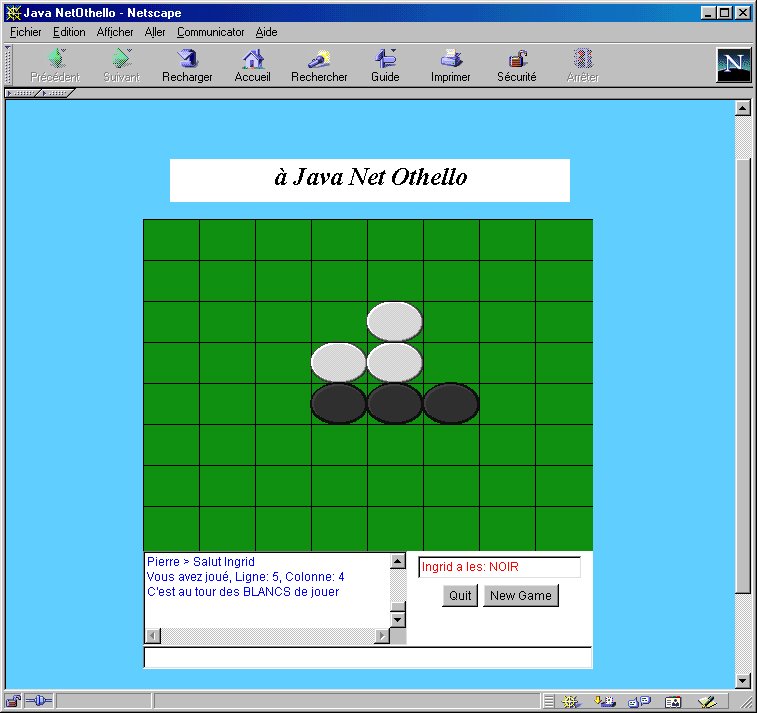757x713 pixels.
Task: Start over with New Game button
Action: 520,596
